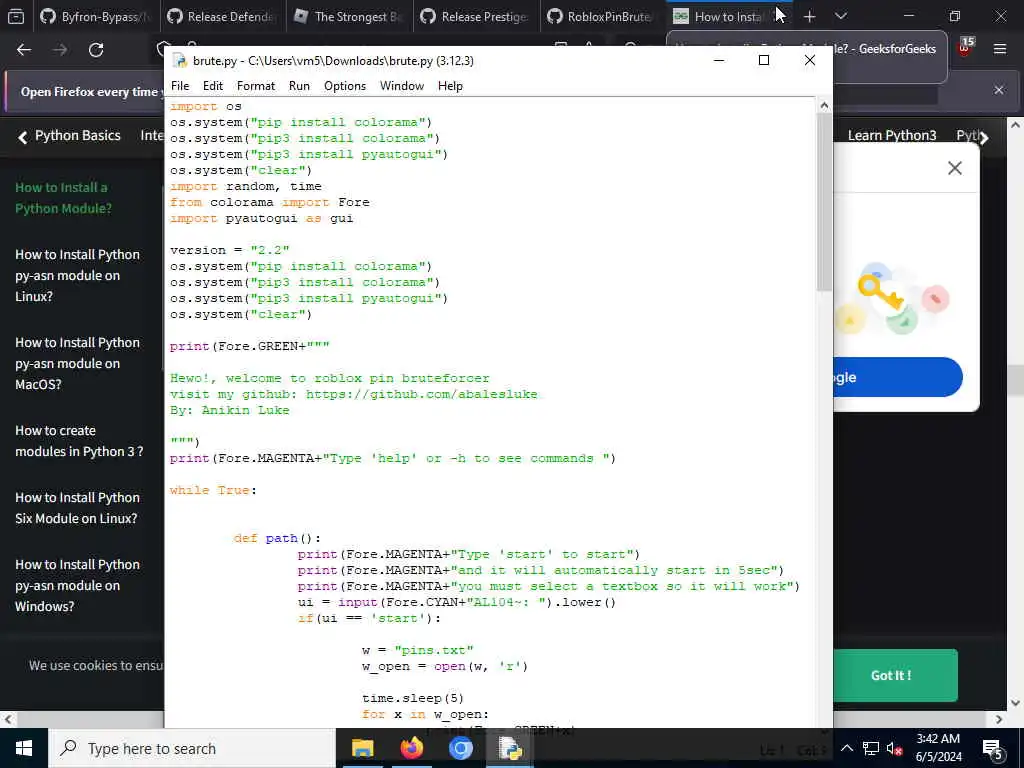Close the Google sign-in popup

(x=954, y=168)
